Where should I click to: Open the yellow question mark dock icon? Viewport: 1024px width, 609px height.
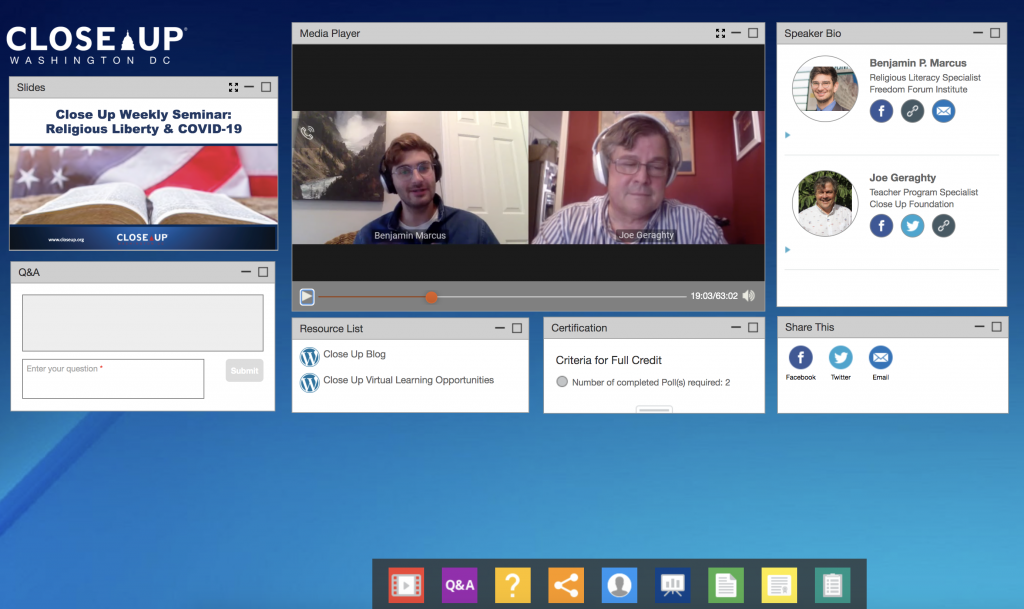pyautogui.click(x=513, y=585)
